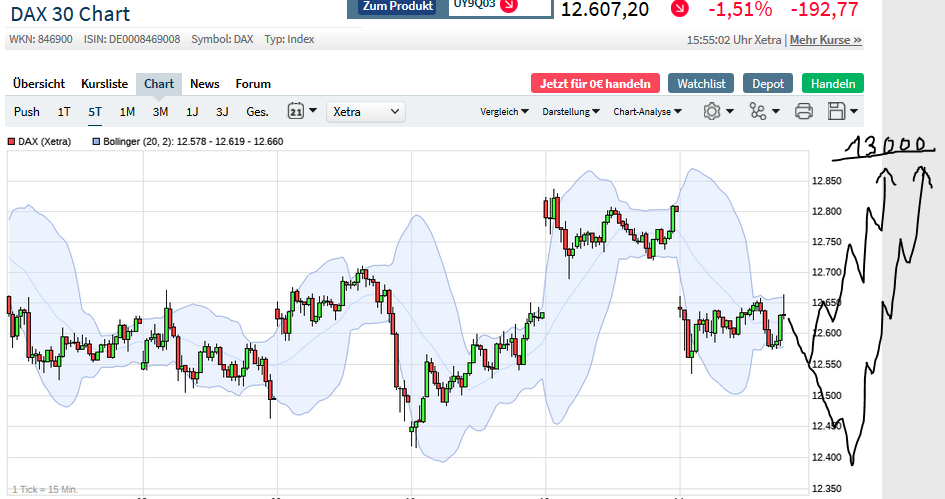The width and height of the screenshot is (945, 499).
Task: Toggle the Bollinger legend marker
Action: 96,142
